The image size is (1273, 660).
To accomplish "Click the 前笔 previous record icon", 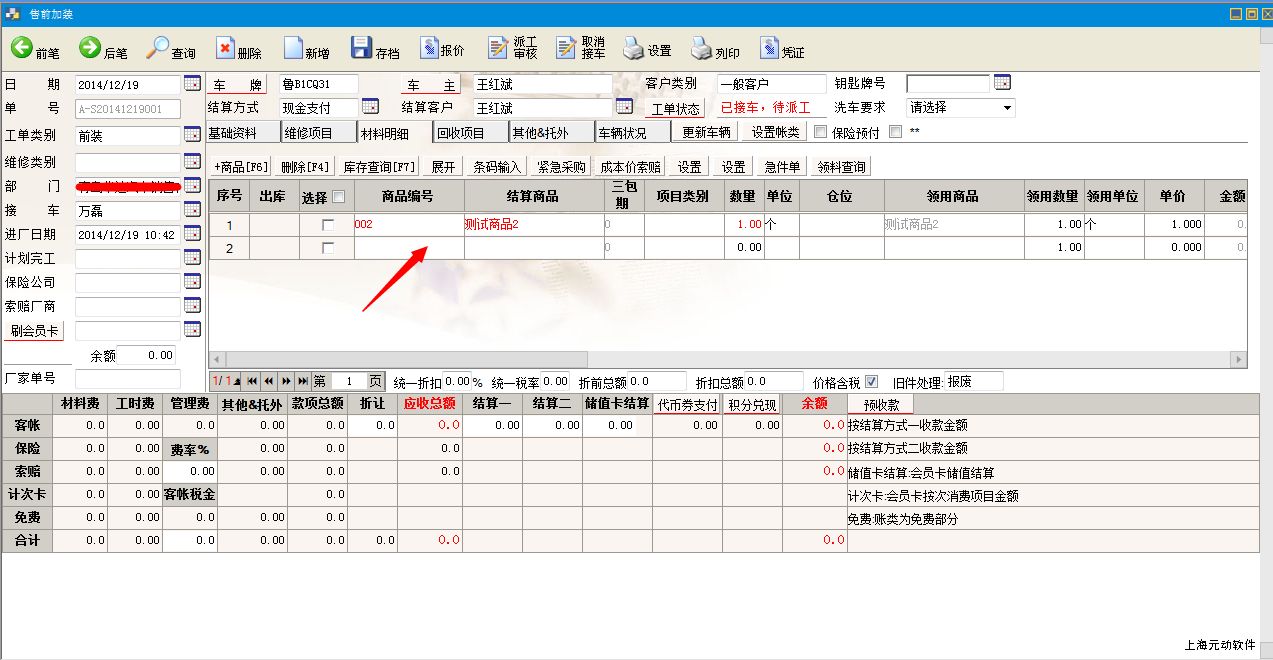I will [22, 48].
